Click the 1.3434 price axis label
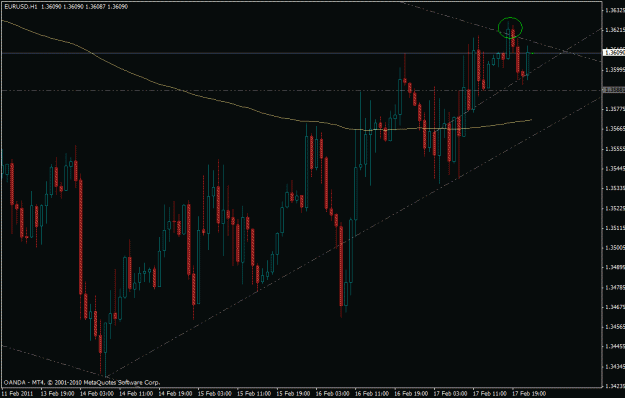Viewport: 625px width, 398px height. [615, 366]
